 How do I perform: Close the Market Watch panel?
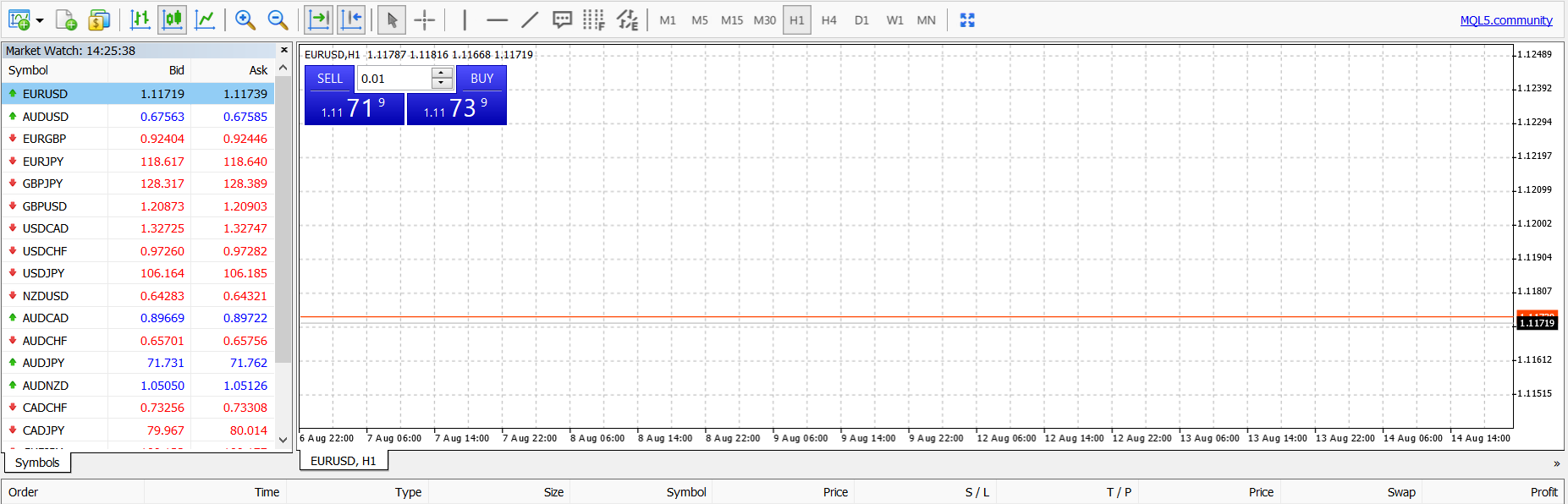tap(284, 51)
